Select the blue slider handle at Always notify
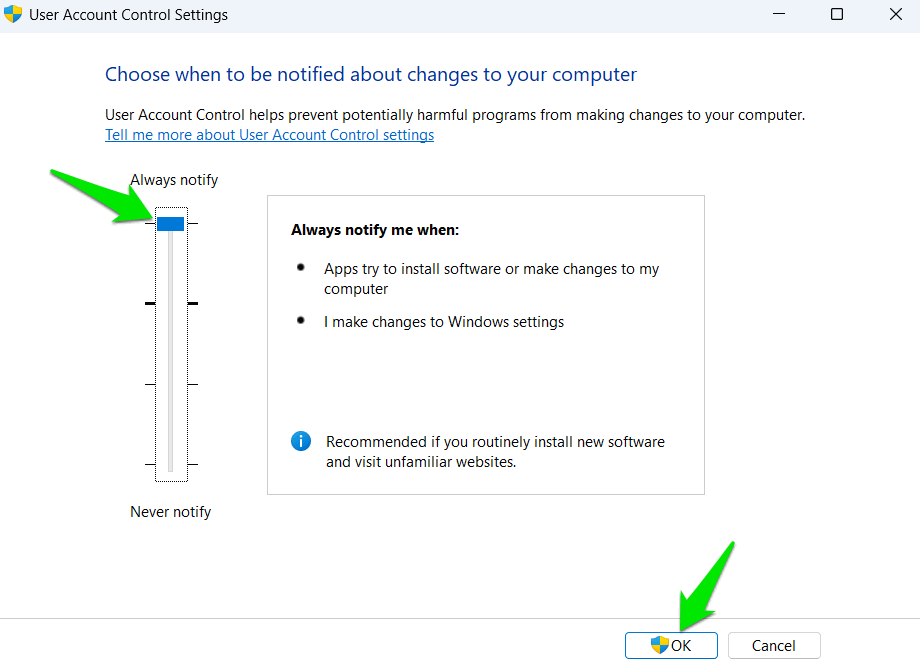This screenshot has width=920, height=666. 170,223
